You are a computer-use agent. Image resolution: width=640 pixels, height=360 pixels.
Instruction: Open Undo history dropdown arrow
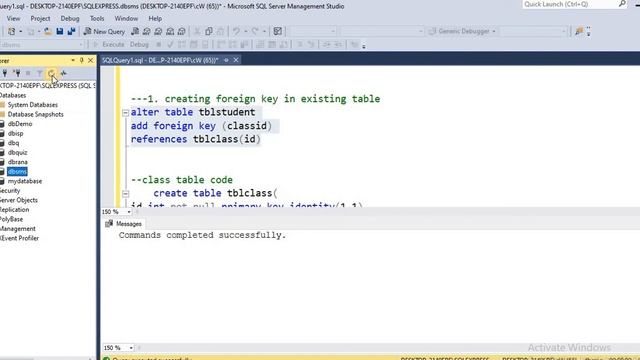pyautogui.click(x=245, y=31)
